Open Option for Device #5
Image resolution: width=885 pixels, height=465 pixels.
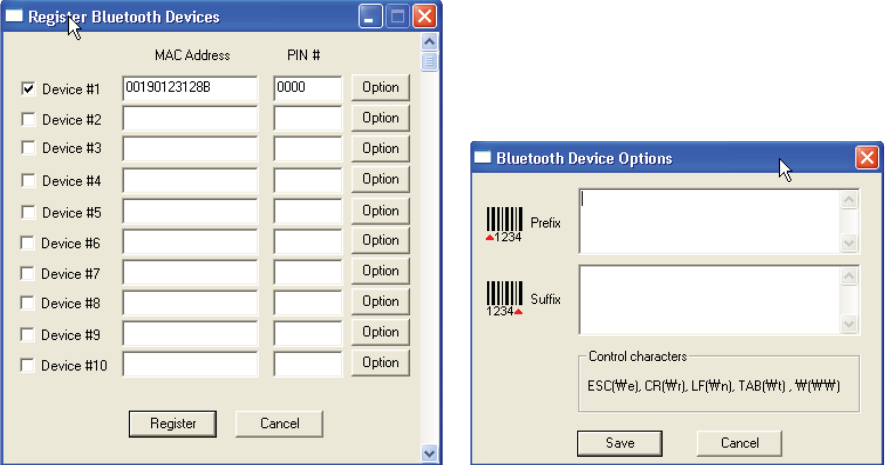(380, 210)
